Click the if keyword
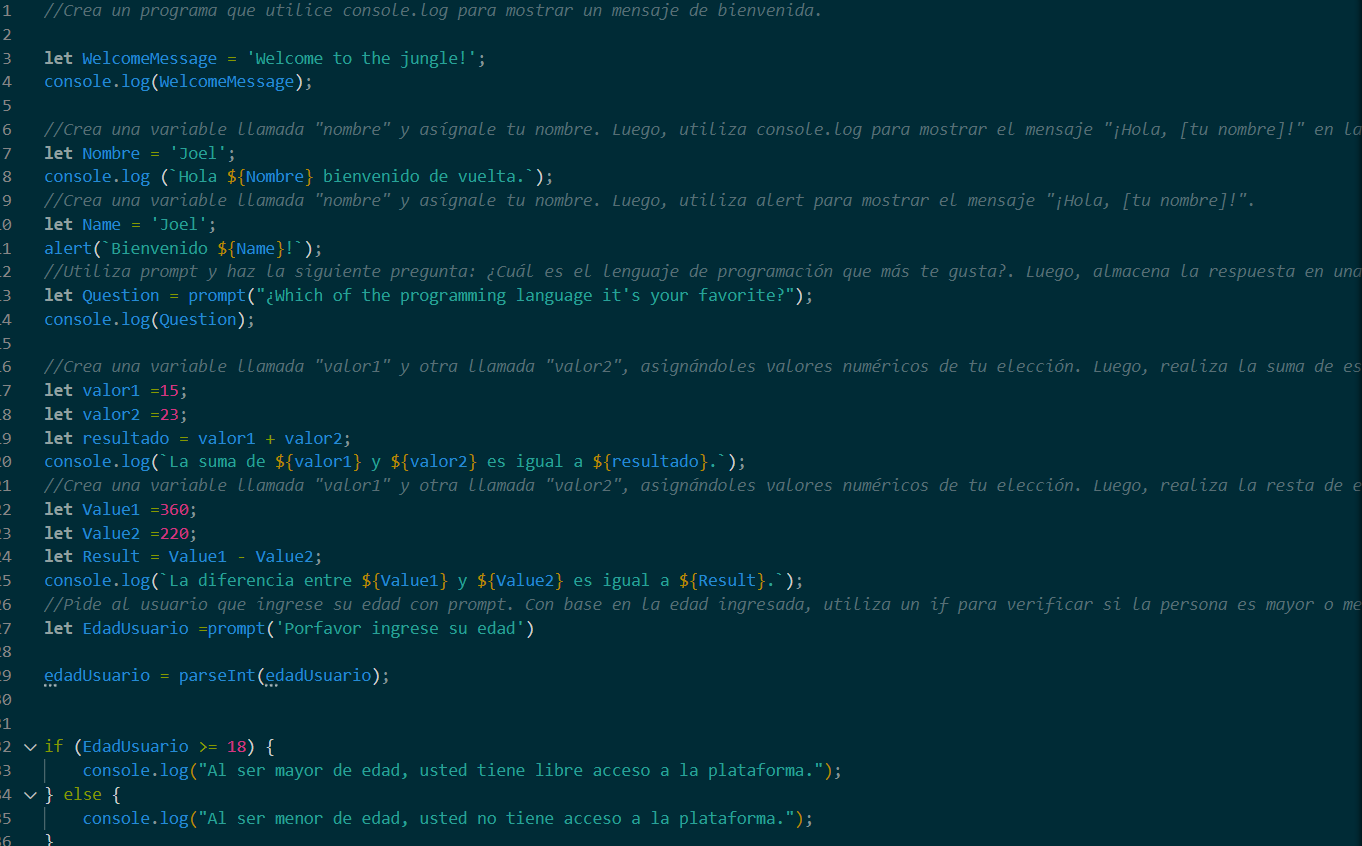 53,747
